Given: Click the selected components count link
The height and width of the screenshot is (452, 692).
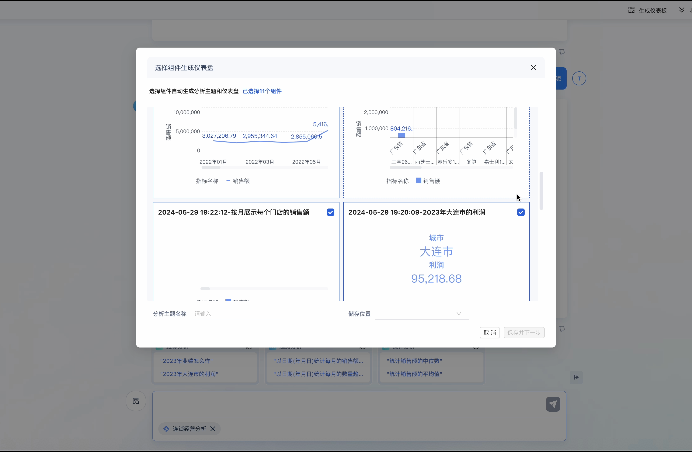Looking at the screenshot, I should tap(262, 91).
